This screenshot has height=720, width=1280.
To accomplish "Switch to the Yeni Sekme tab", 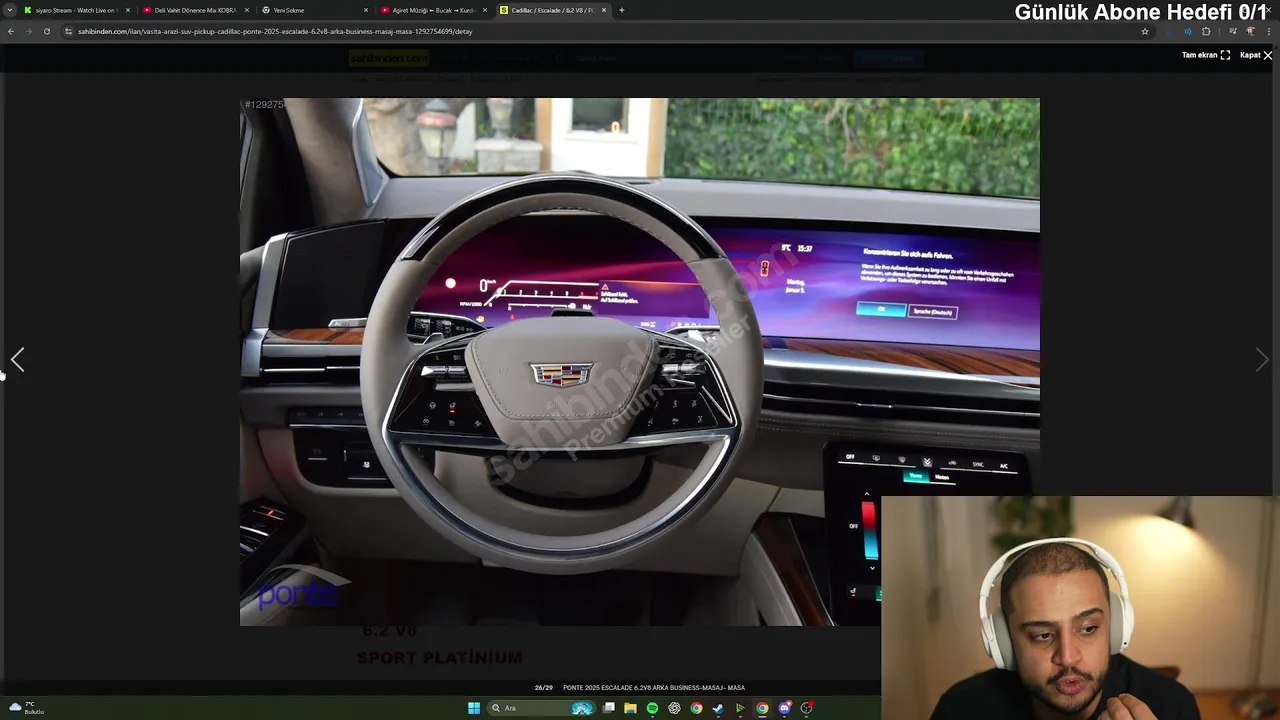I will coord(314,10).
